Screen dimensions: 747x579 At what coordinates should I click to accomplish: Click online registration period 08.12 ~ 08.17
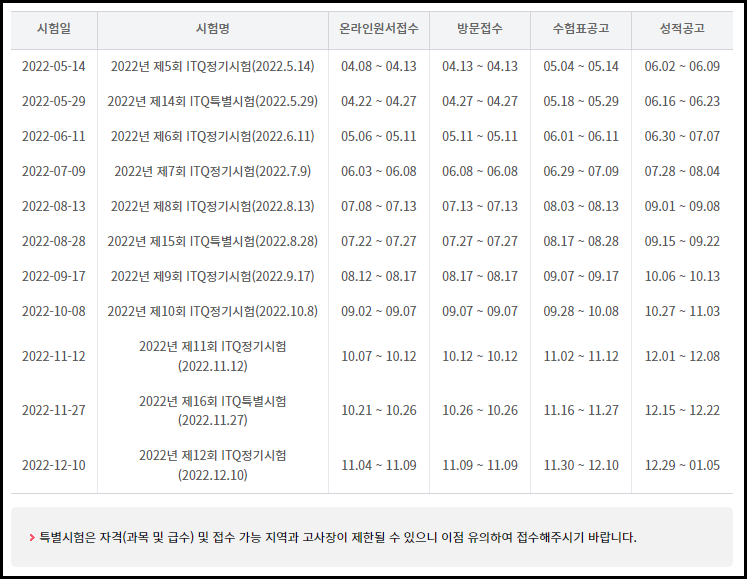click(379, 276)
